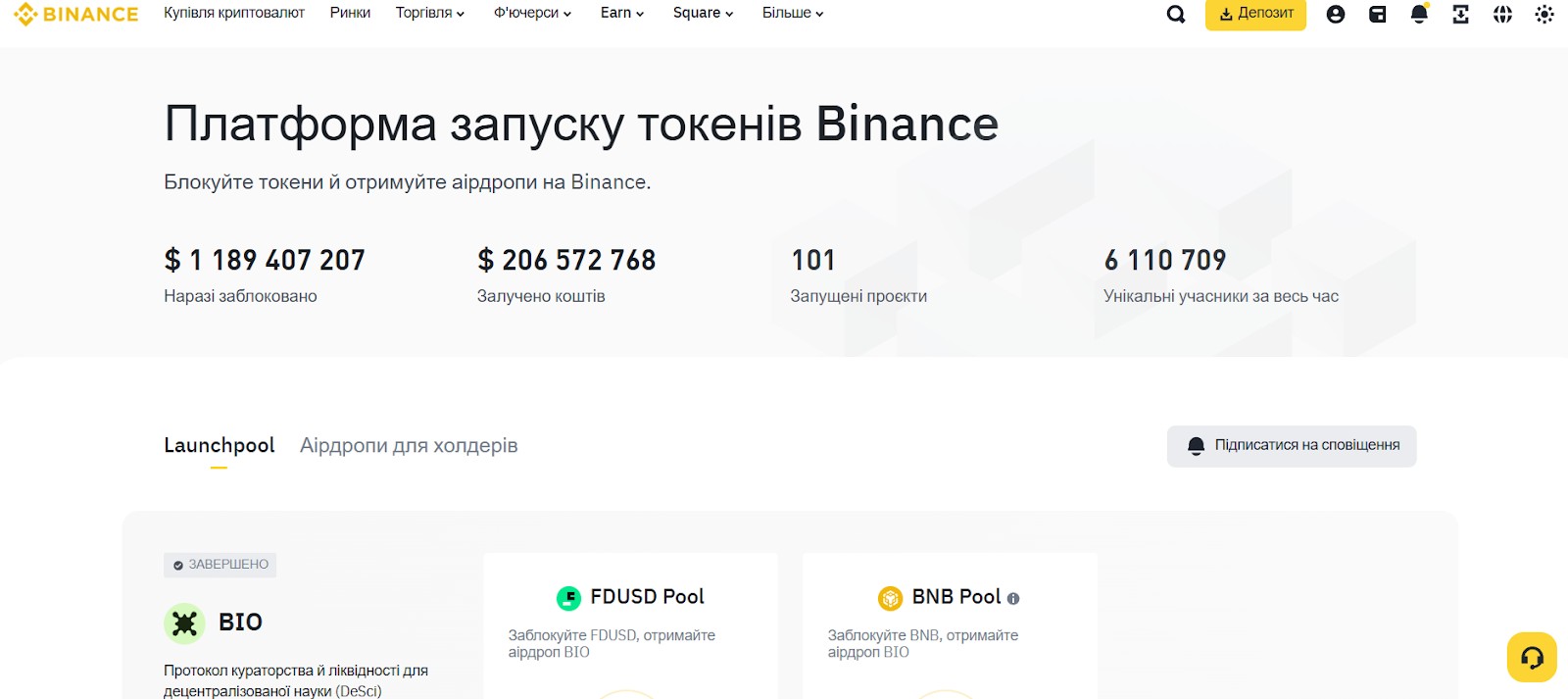Image resolution: width=1568 pixels, height=699 pixels.
Task: Click the Запущені проєкти label
Action: [858, 296]
